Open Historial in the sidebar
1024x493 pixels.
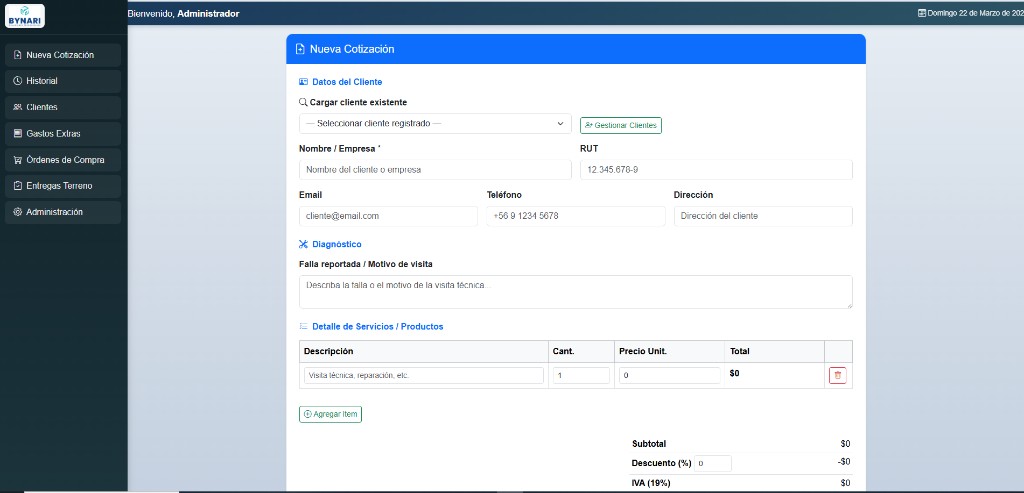point(62,81)
